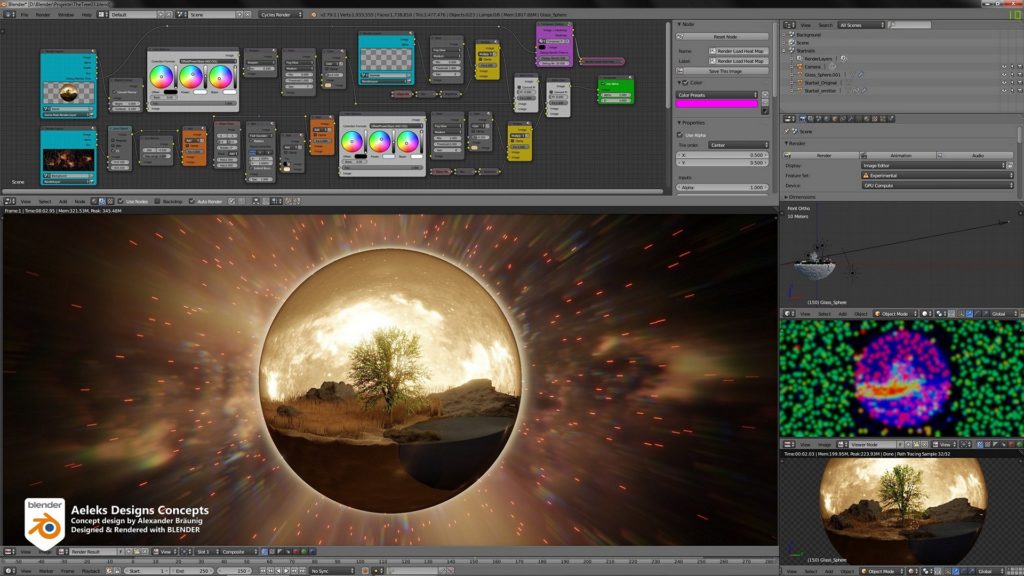
Task: Click the Timeline editor type icon
Action: 8,571
